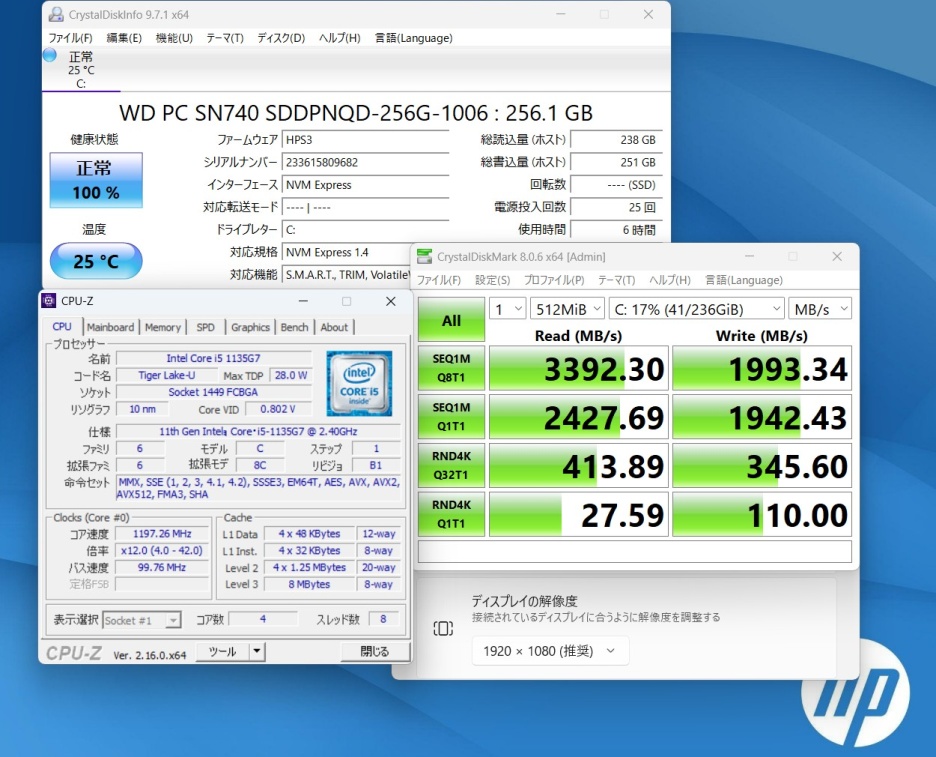This screenshot has height=757, width=936.
Task: Run the SEQ1M Q1T1 test
Action: (451, 417)
